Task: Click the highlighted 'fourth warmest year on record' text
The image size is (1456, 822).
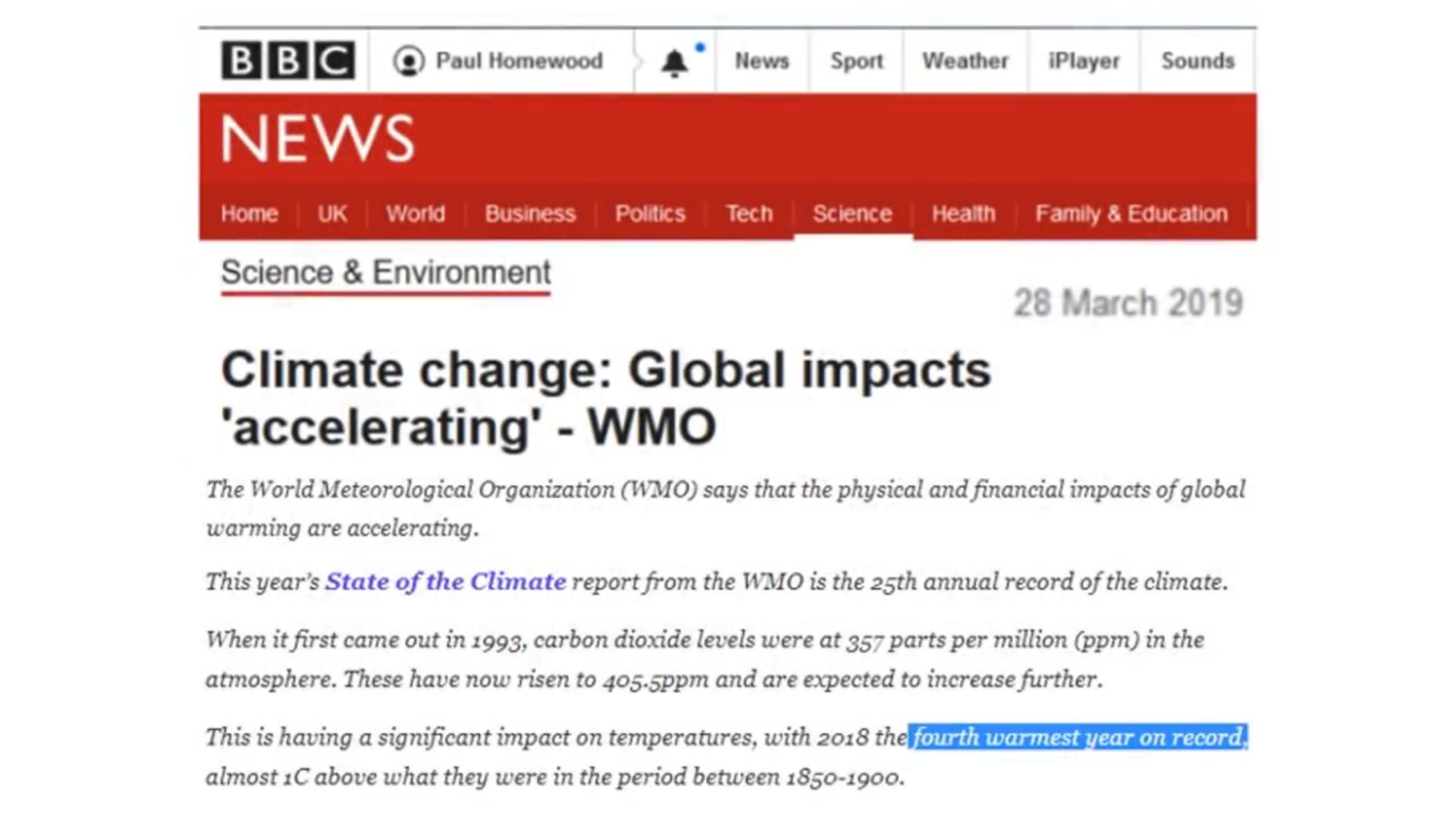Action: click(x=1079, y=737)
